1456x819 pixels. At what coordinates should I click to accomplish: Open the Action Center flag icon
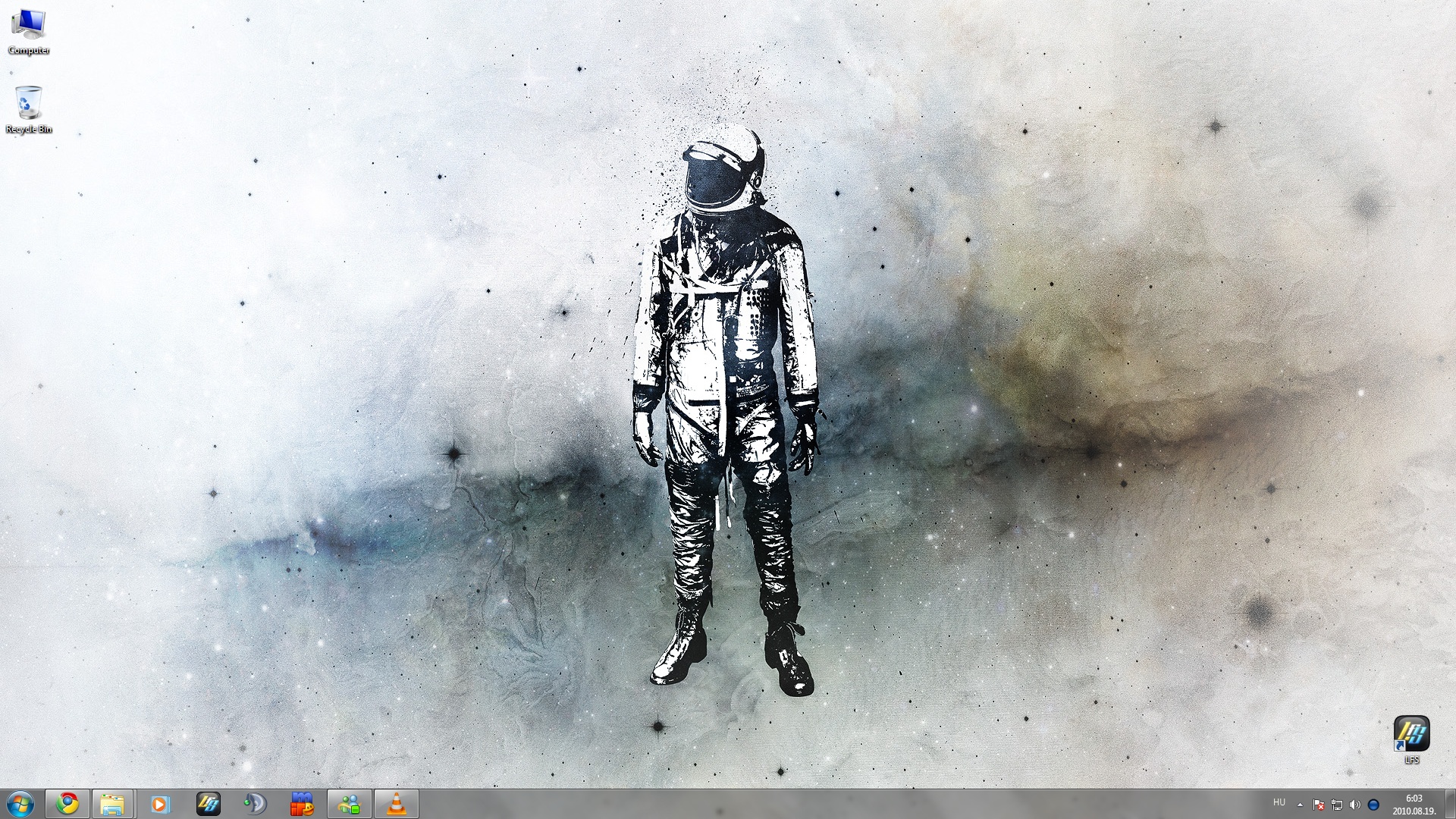pos(1319,805)
